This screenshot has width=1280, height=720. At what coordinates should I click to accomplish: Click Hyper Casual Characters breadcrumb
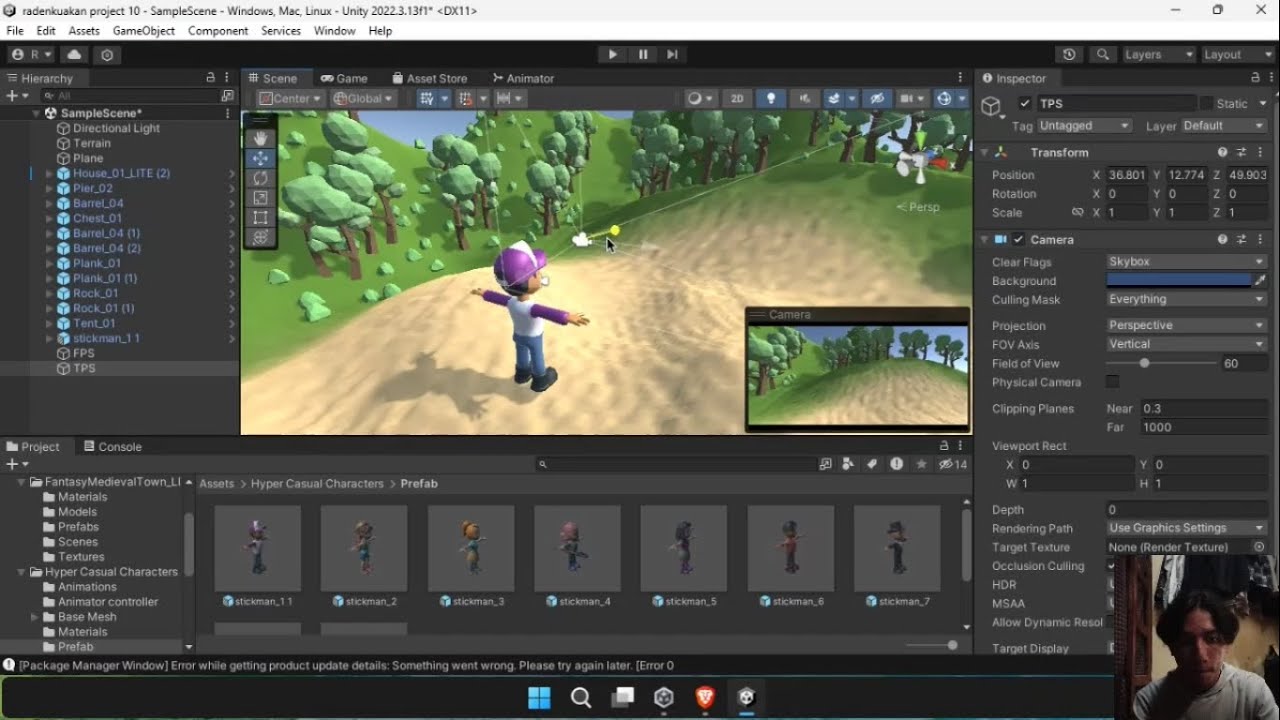point(317,484)
